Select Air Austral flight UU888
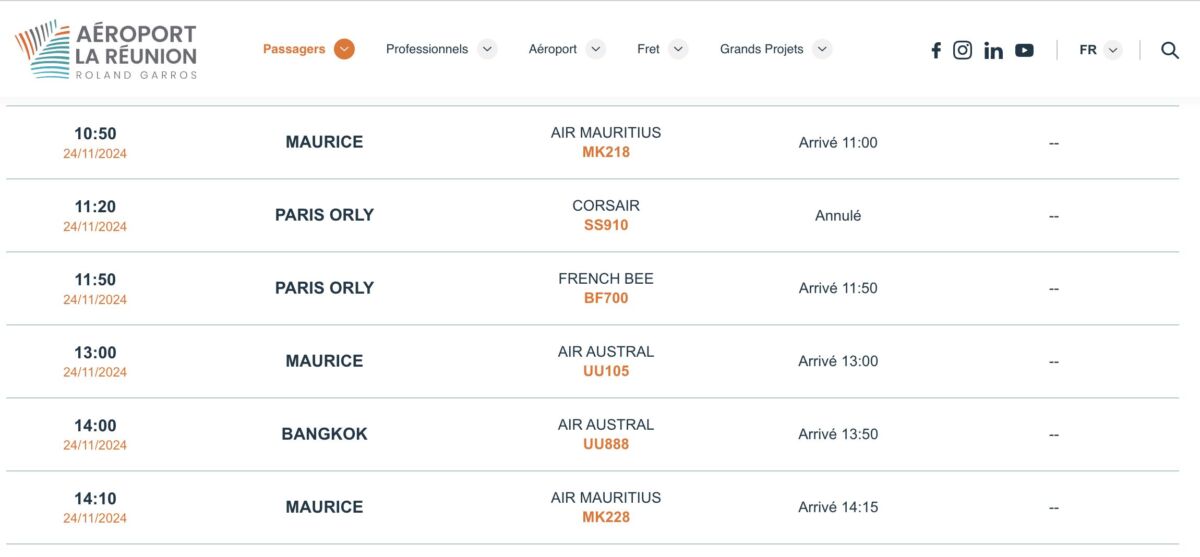Image resolution: width=1200 pixels, height=557 pixels. pos(606,445)
